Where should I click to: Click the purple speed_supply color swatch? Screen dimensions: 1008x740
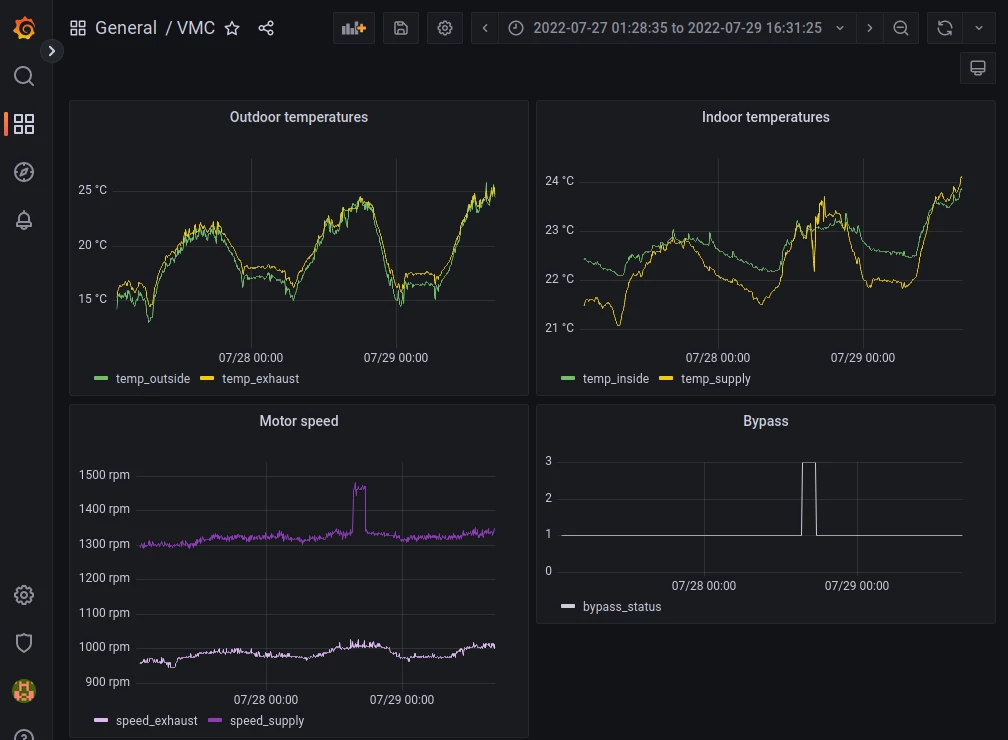(x=215, y=720)
